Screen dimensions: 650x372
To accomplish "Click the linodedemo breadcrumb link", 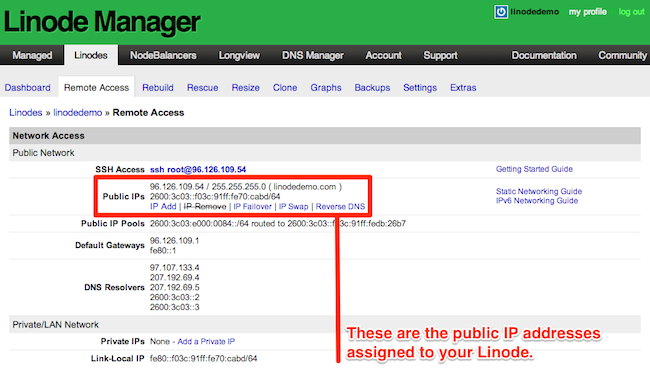I will [x=78, y=113].
